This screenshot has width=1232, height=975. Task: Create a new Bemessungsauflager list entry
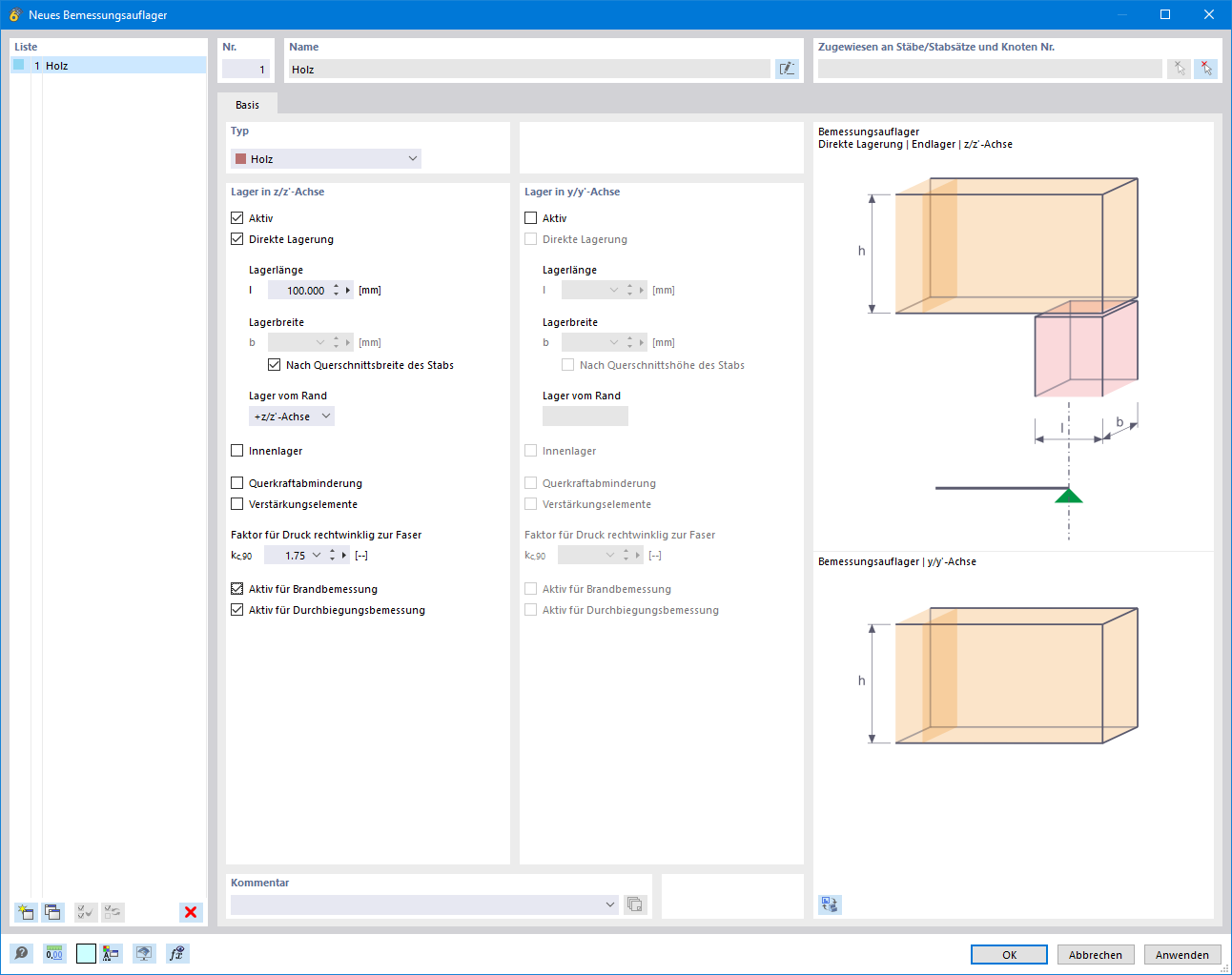[26, 912]
